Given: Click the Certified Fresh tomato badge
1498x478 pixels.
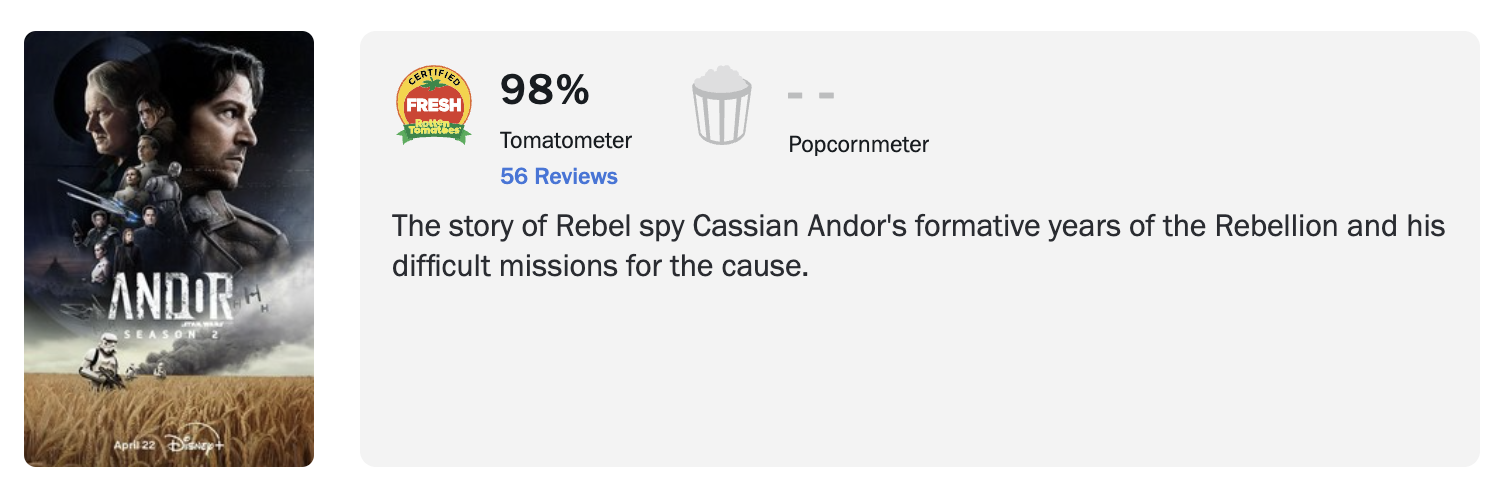Looking at the screenshot, I should coord(434,105).
